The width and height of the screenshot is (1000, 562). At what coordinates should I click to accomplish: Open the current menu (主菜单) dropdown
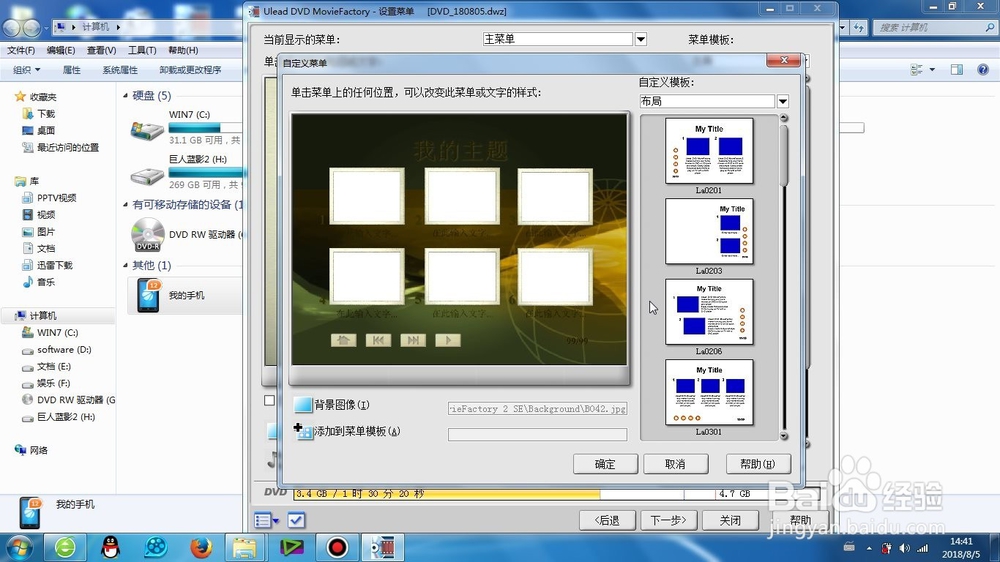[641, 40]
